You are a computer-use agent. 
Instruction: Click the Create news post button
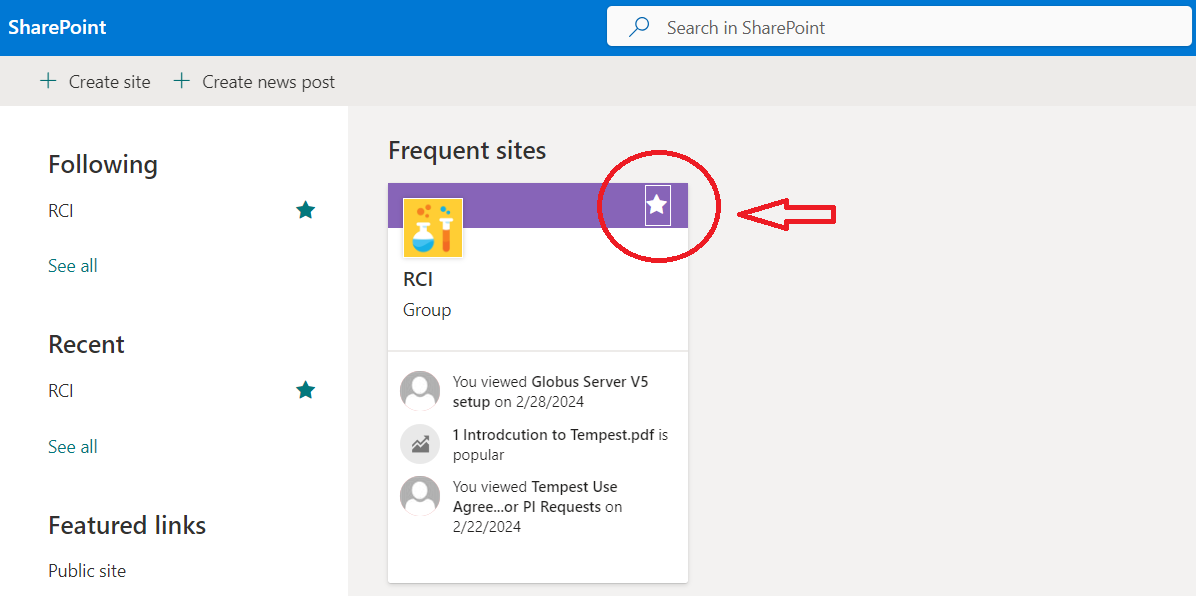tap(255, 82)
